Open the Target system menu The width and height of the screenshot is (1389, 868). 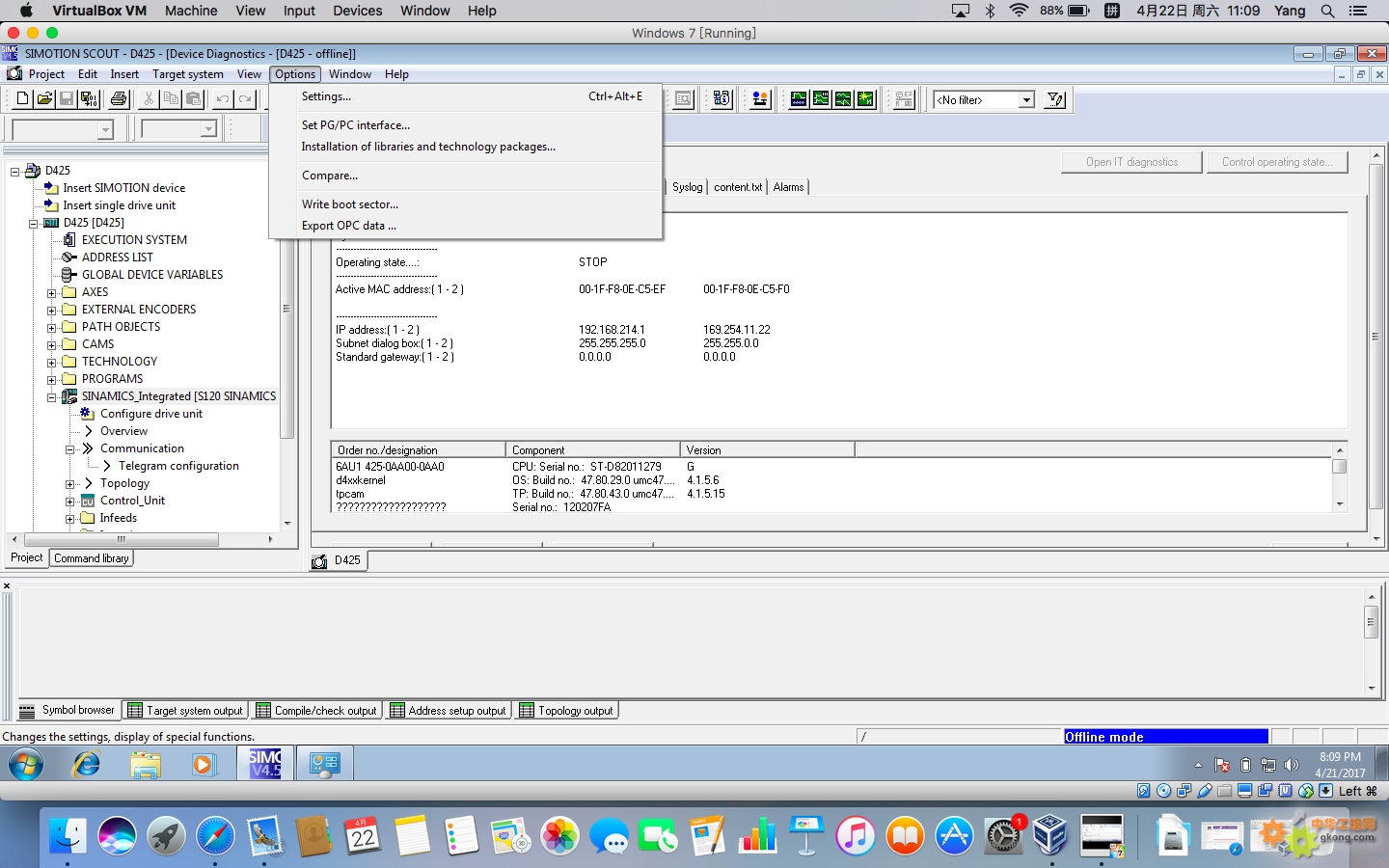click(x=188, y=74)
